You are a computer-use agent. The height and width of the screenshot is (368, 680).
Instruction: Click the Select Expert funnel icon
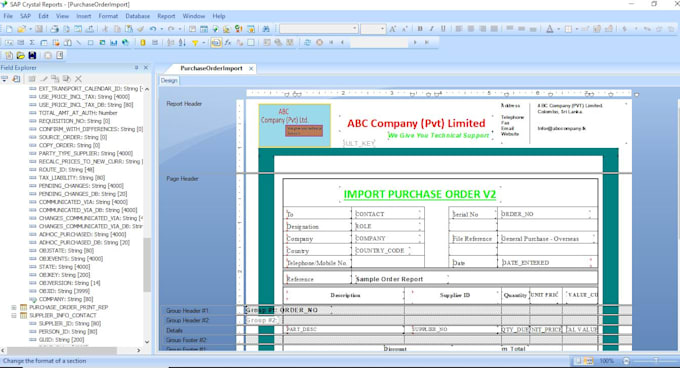tap(195, 42)
